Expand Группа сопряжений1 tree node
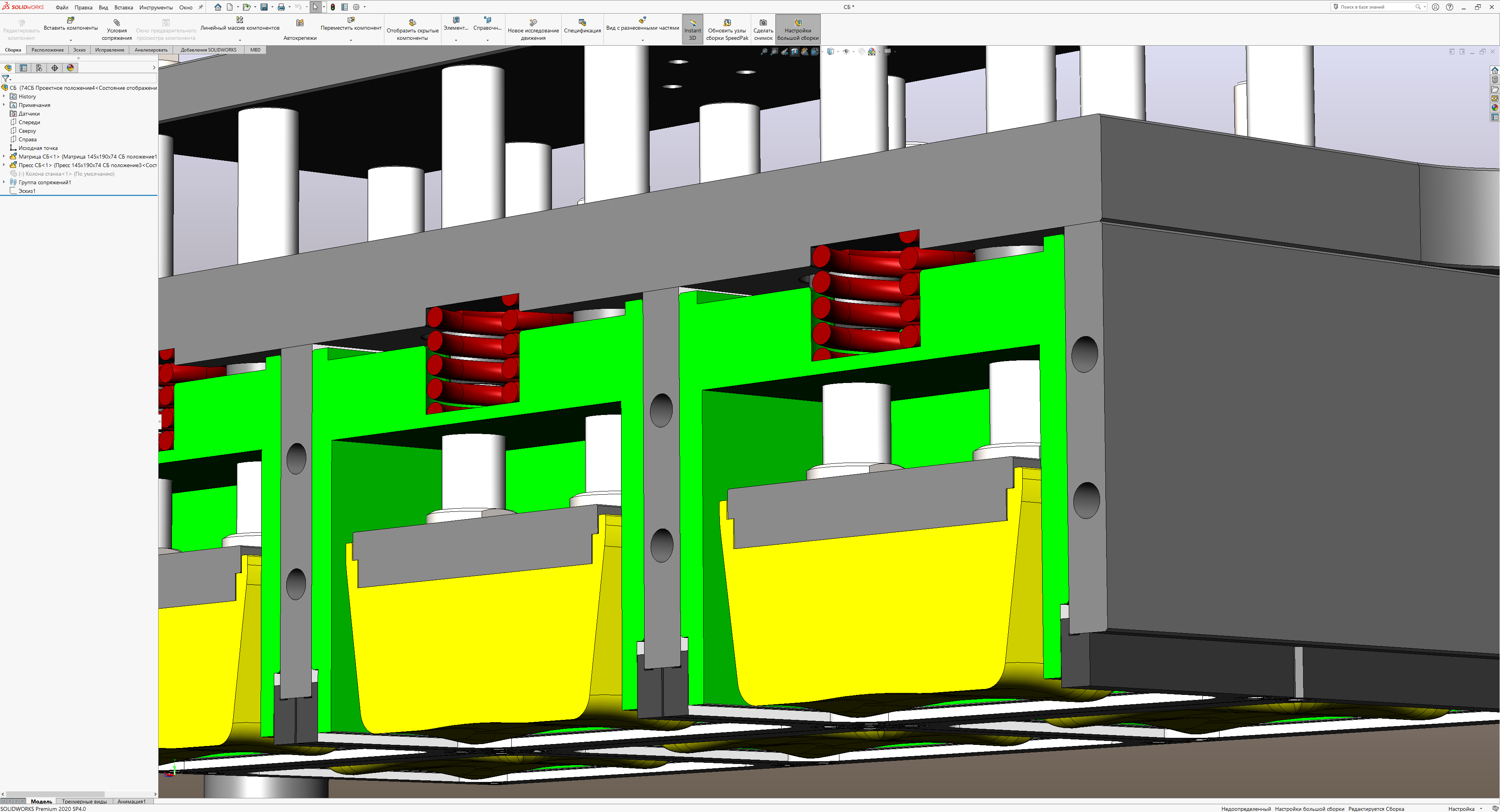This screenshot has width=1500, height=812. tap(4, 182)
